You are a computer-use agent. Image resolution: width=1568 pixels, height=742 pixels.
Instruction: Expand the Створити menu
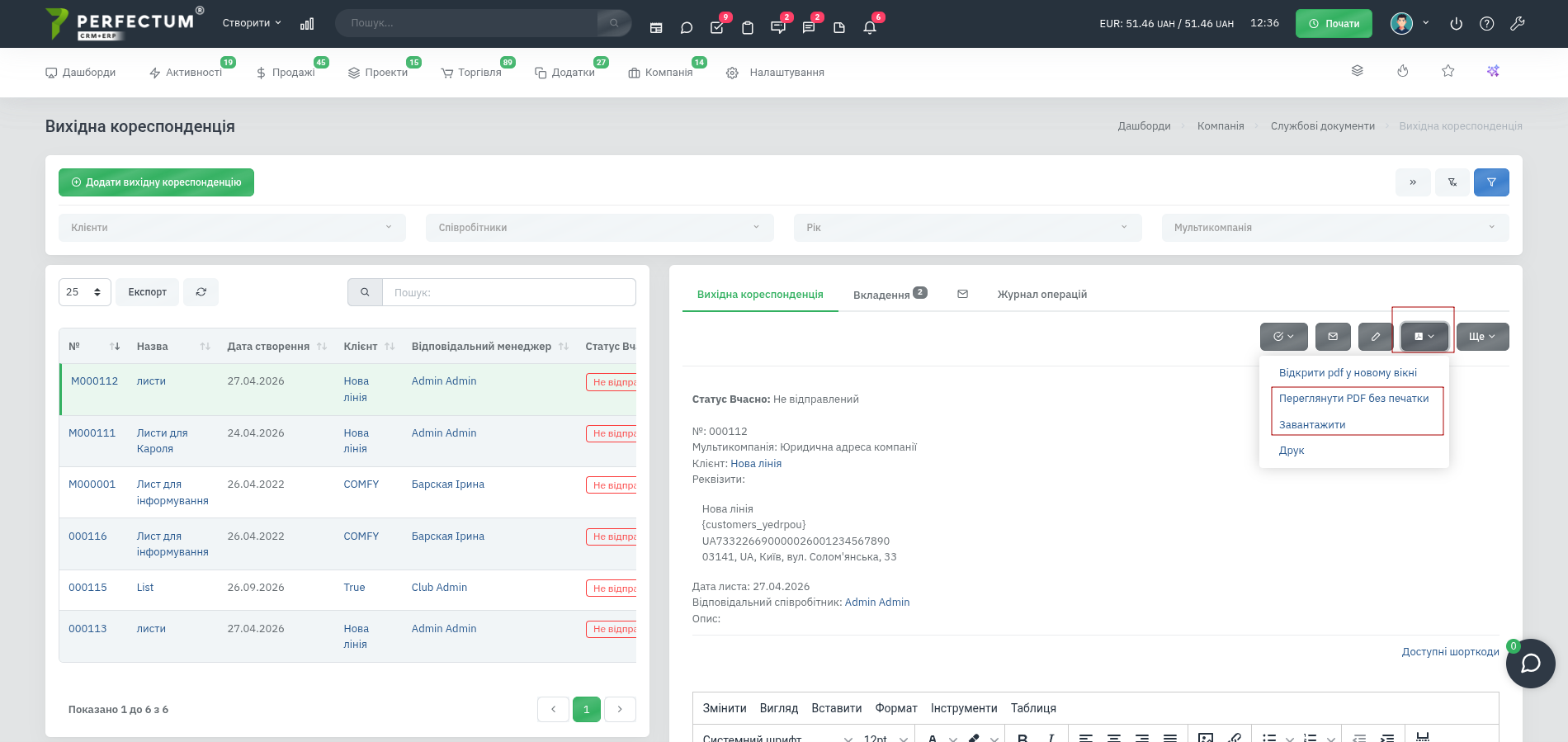tap(252, 23)
